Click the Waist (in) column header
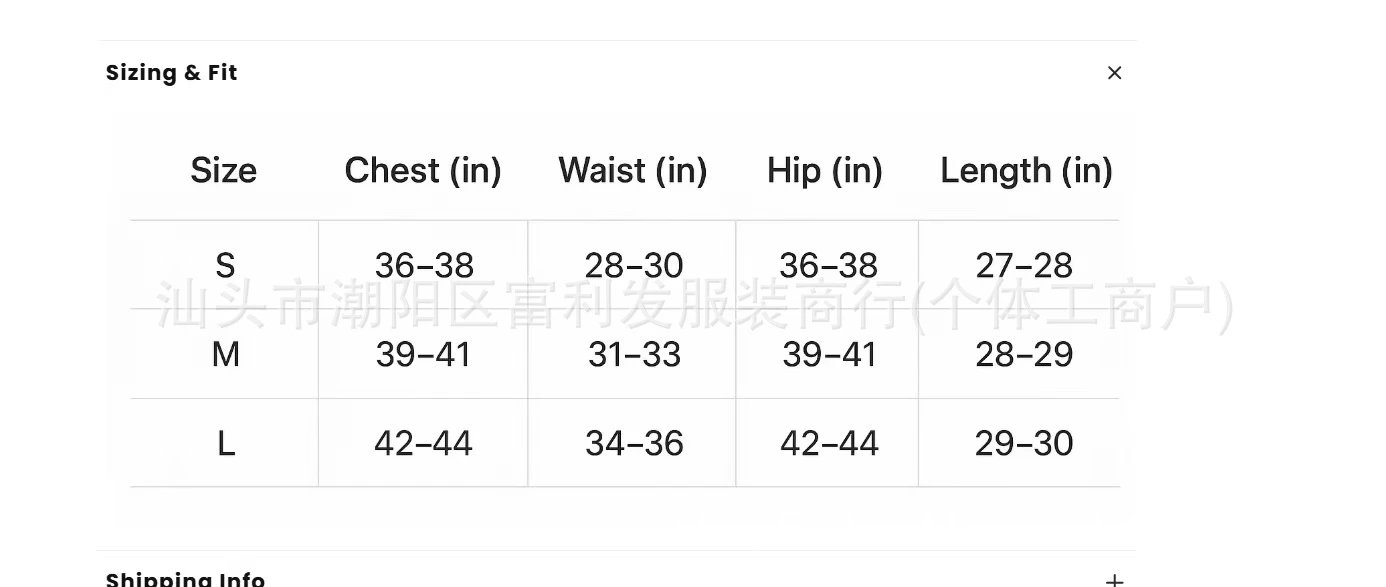Image resolution: width=1386 pixels, height=587 pixels. tap(632, 171)
